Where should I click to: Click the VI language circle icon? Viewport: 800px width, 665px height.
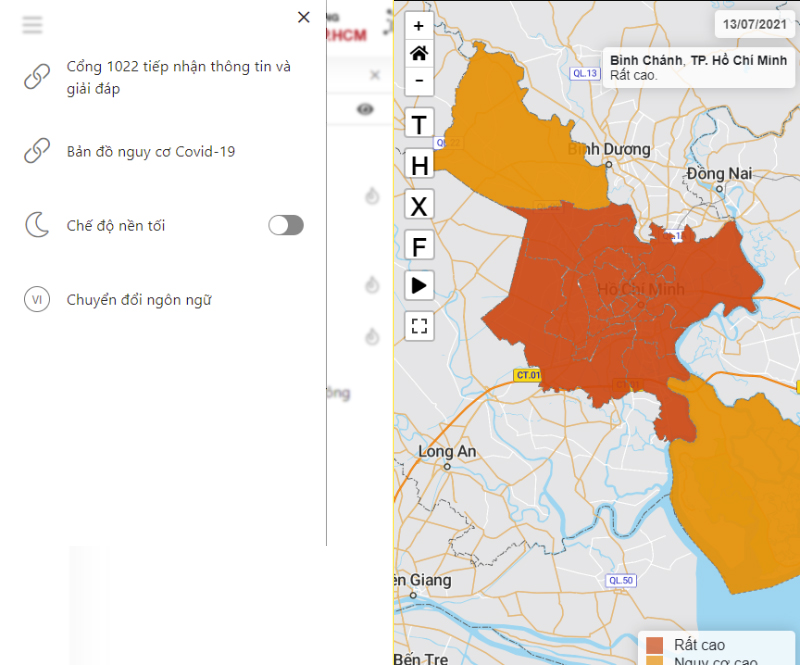pos(37,299)
